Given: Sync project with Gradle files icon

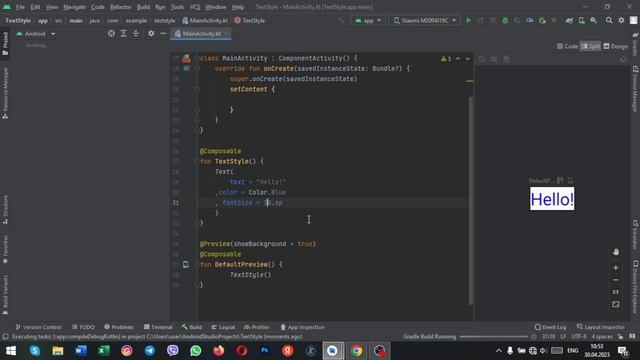Looking at the screenshot, I should (x=569, y=20).
